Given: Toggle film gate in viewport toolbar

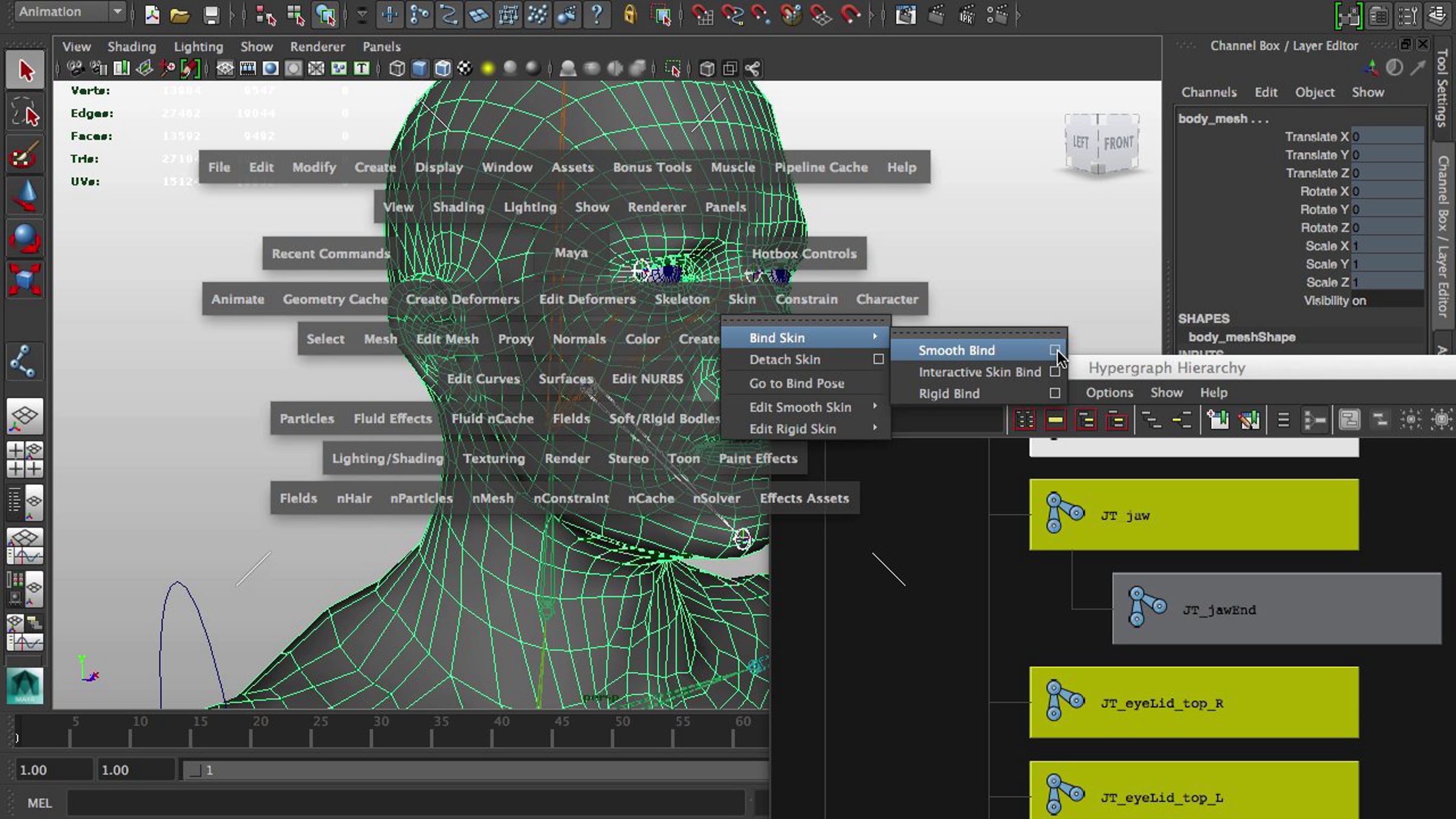Looking at the screenshot, I should (248, 69).
